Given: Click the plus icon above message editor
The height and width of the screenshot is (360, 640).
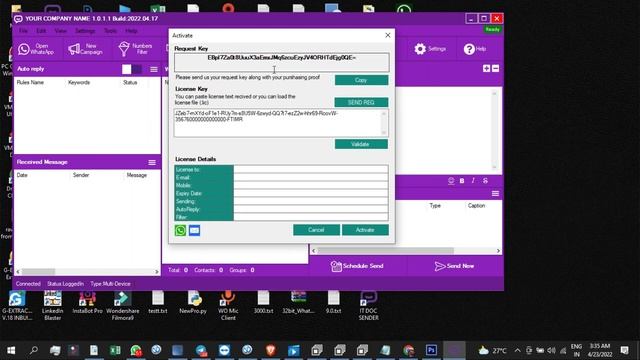Looking at the screenshot, I should point(486,69).
